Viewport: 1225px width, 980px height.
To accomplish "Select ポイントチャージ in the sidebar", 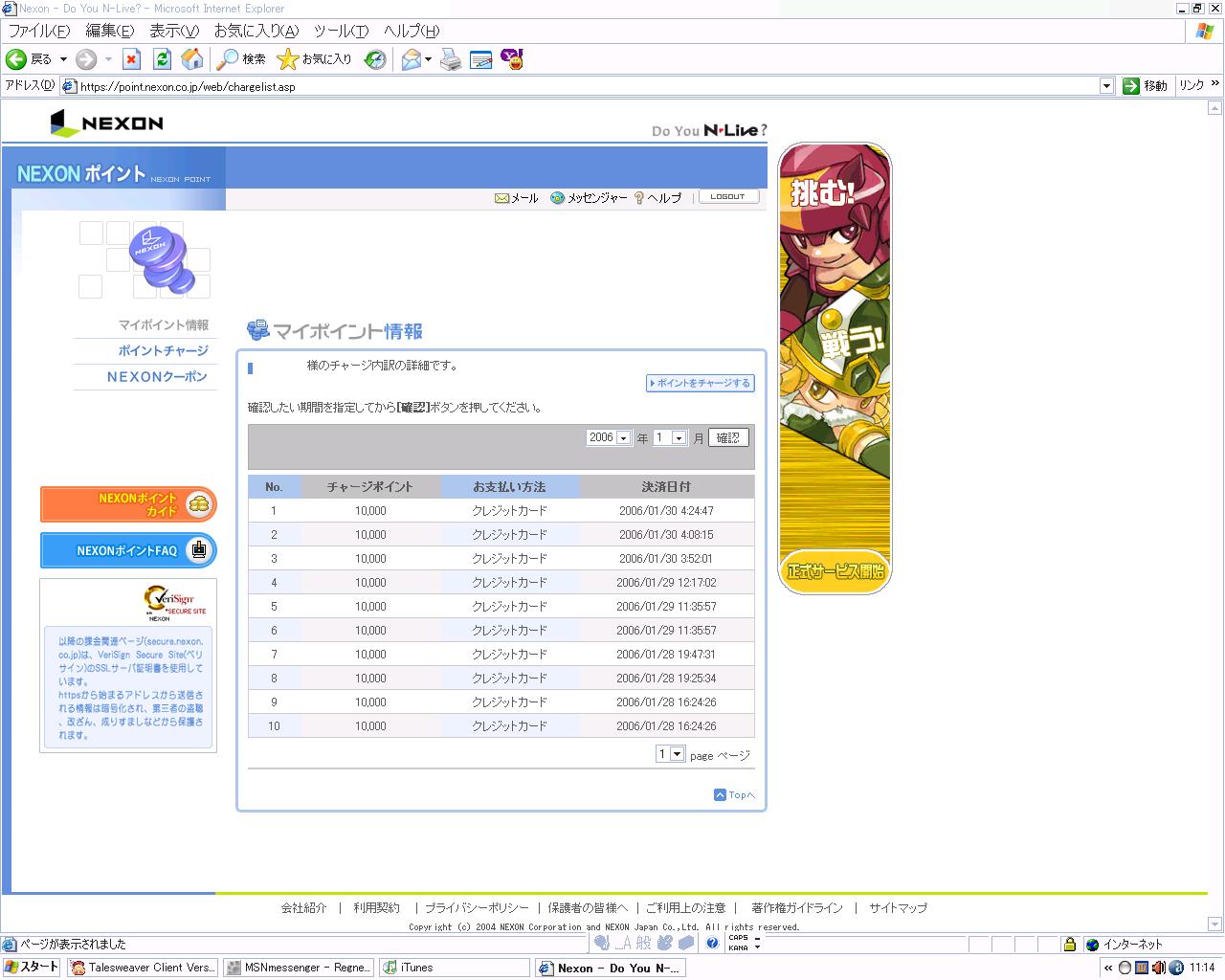I will click(x=164, y=351).
